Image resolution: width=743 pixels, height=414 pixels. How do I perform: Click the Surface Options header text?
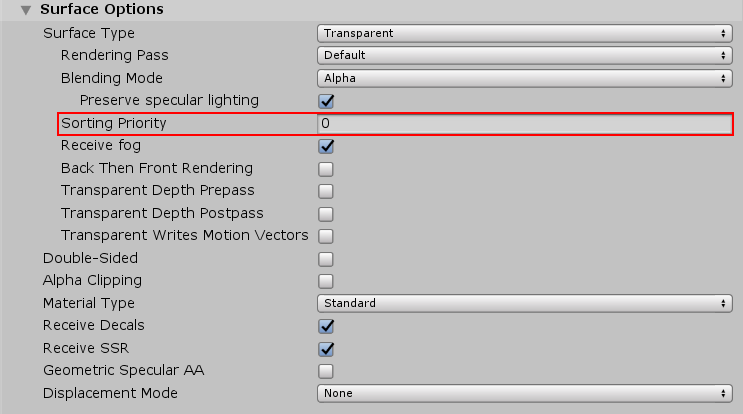(x=101, y=10)
